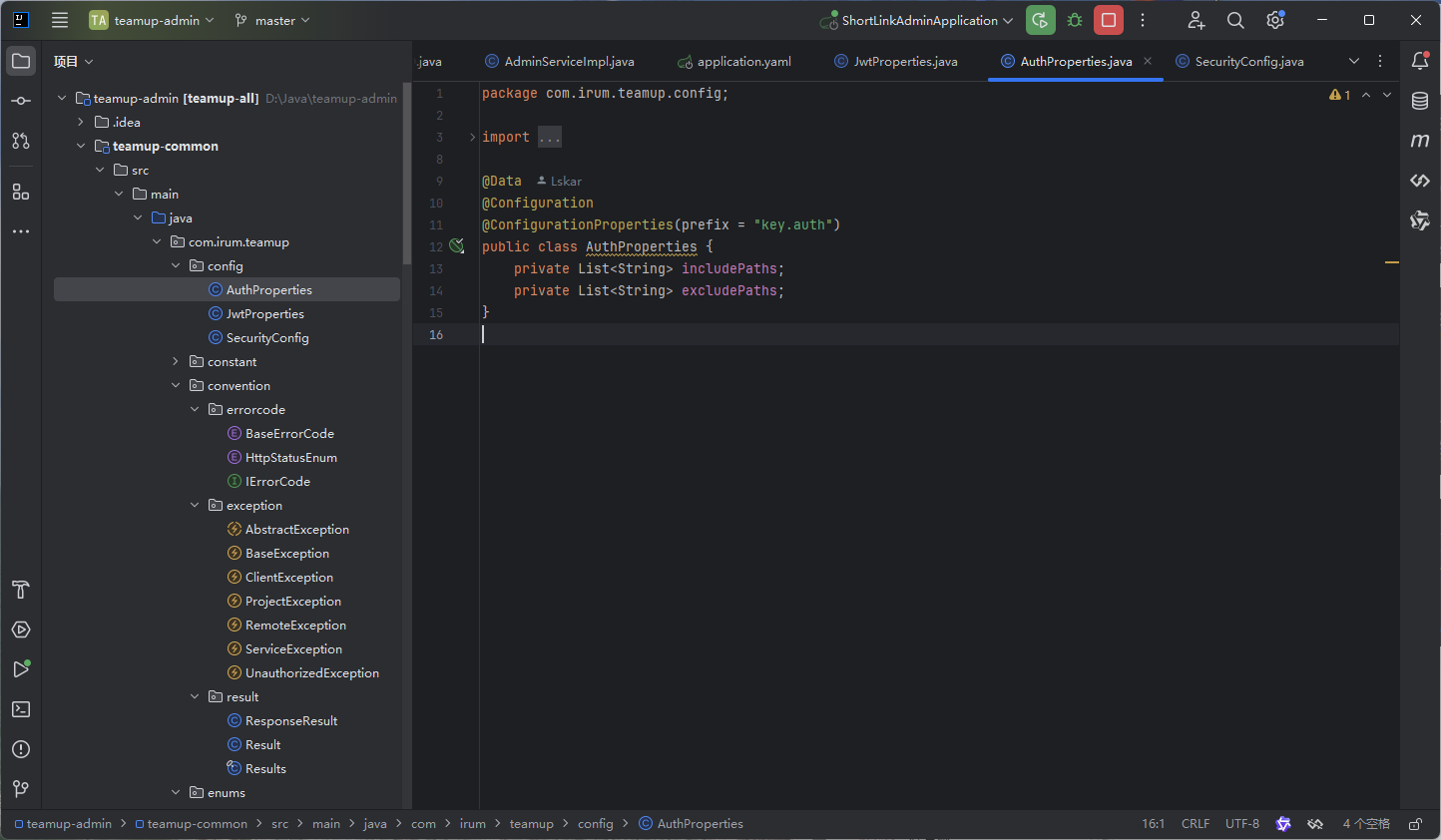Viewport: 1441px width, 840px height.
Task: Switch to AdminServiceImpl.java tab
Action: click(x=560, y=61)
